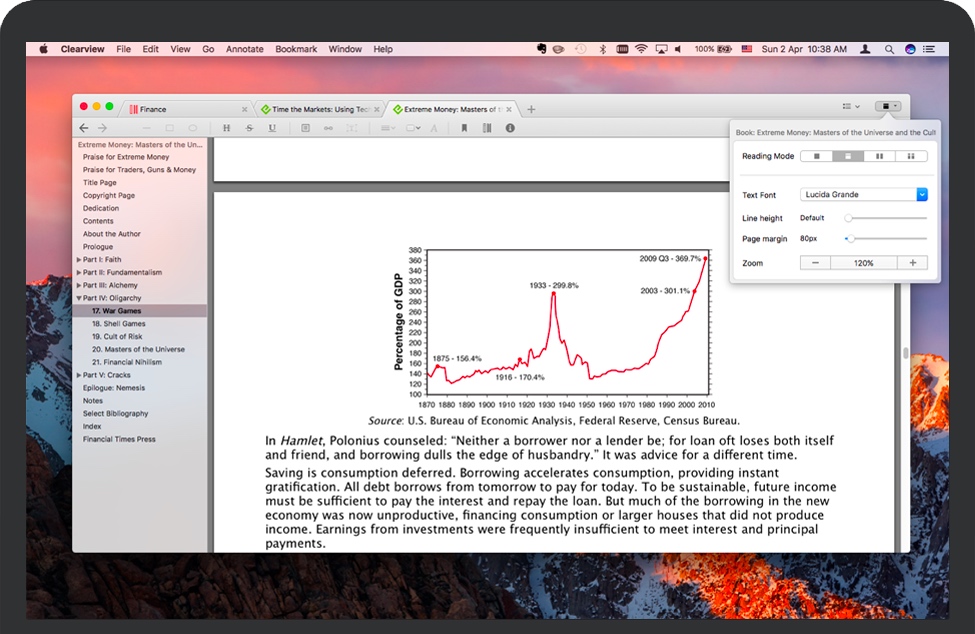Select the first Reading Mode layout option
The height and width of the screenshot is (634, 975).
click(817, 156)
